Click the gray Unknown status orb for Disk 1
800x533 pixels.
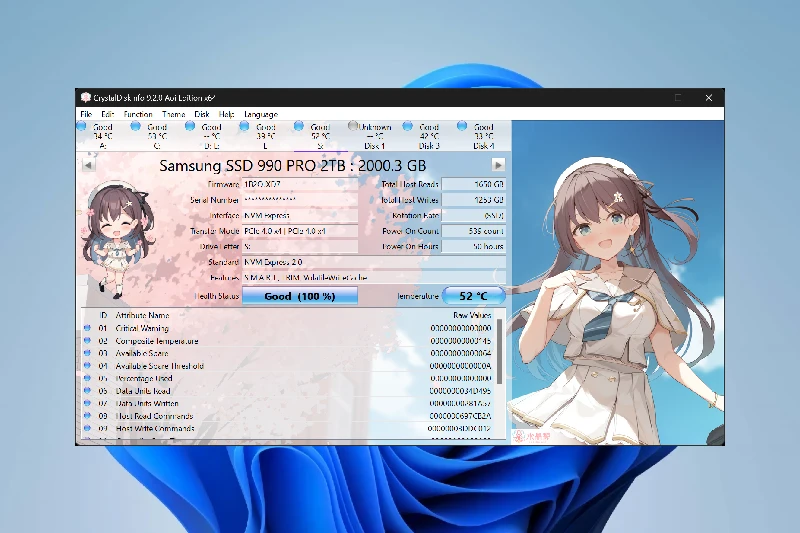[x=353, y=125]
